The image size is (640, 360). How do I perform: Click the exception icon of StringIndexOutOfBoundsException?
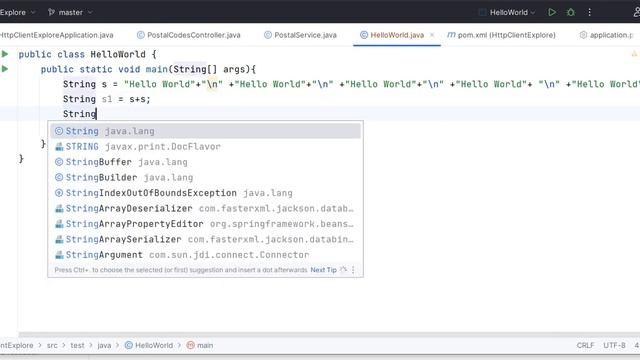59,193
